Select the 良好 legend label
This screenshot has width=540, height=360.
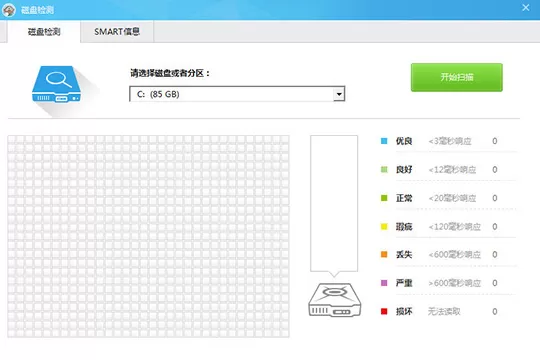click(x=404, y=169)
